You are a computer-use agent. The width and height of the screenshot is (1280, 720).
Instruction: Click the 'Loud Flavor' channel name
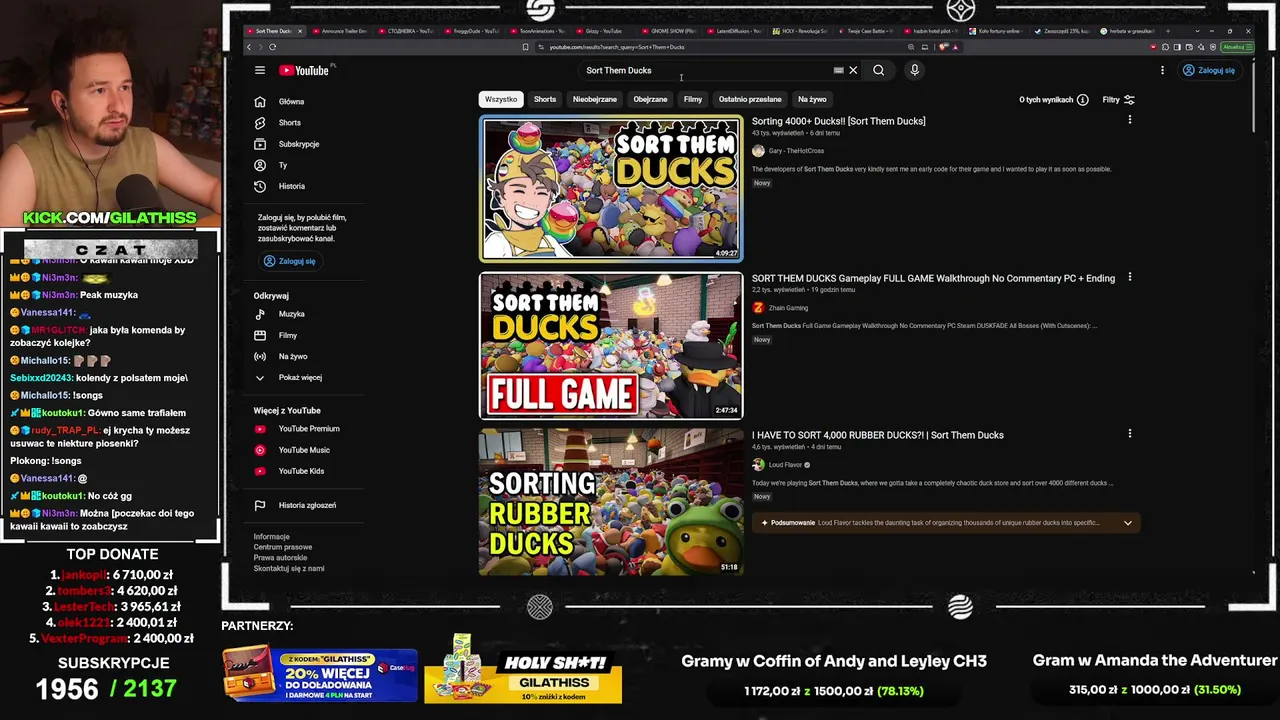point(785,465)
